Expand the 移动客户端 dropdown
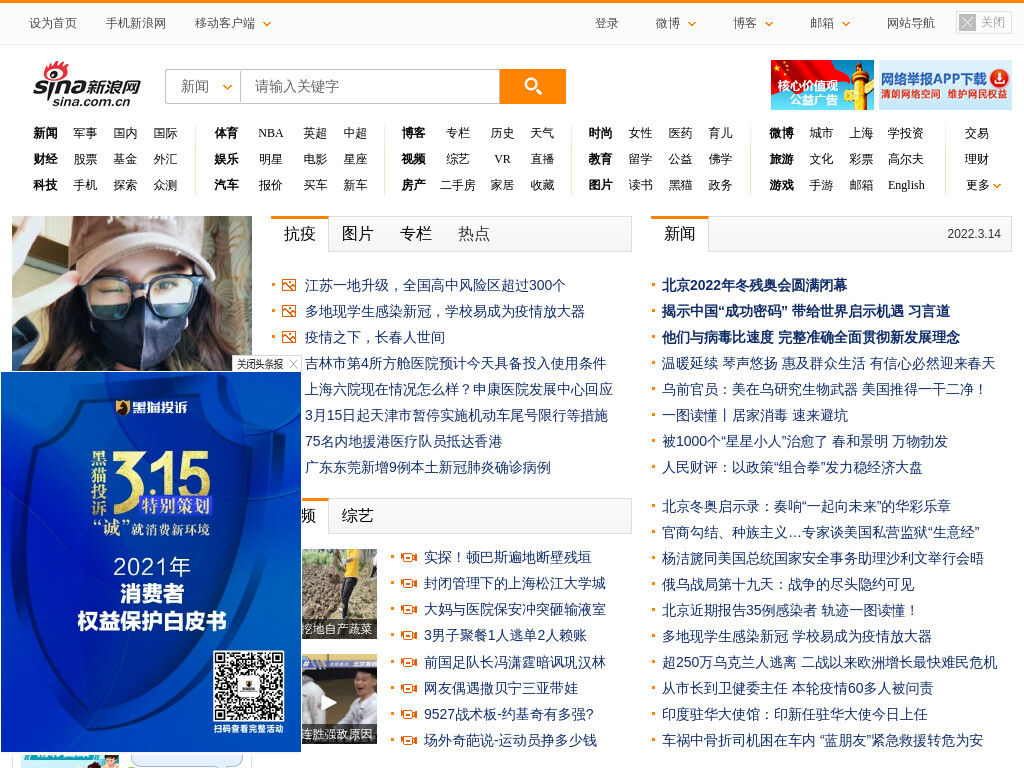This screenshot has width=1024, height=768. (232, 24)
